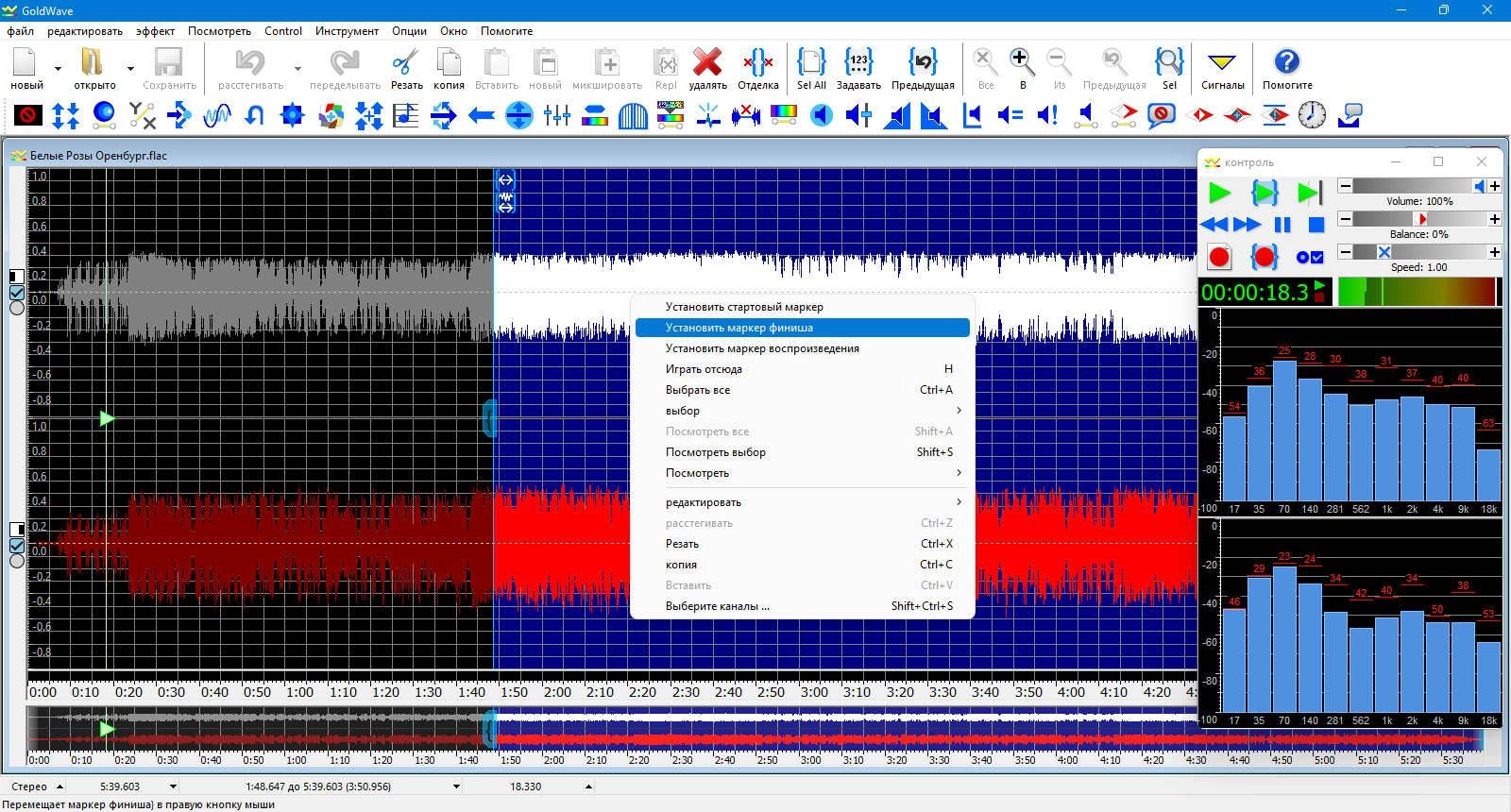The height and width of the screenshot is (812, 1511).
Task: Click the 'Sel' zoom-selection magnifier icon
Action: [1169, 63]
